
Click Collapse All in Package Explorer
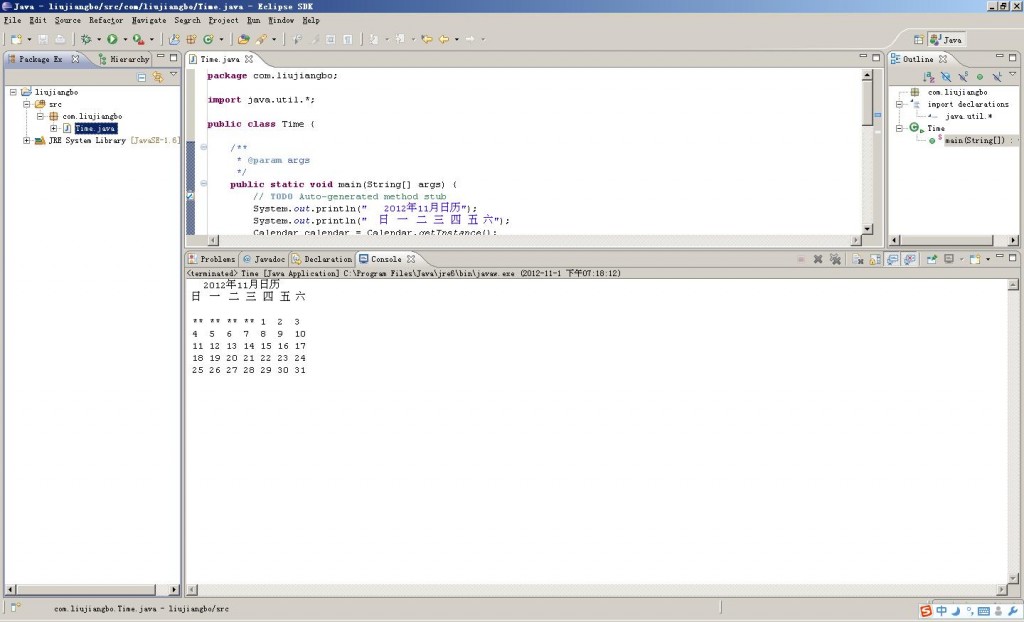pyautogui.click(x=142, y=77)
